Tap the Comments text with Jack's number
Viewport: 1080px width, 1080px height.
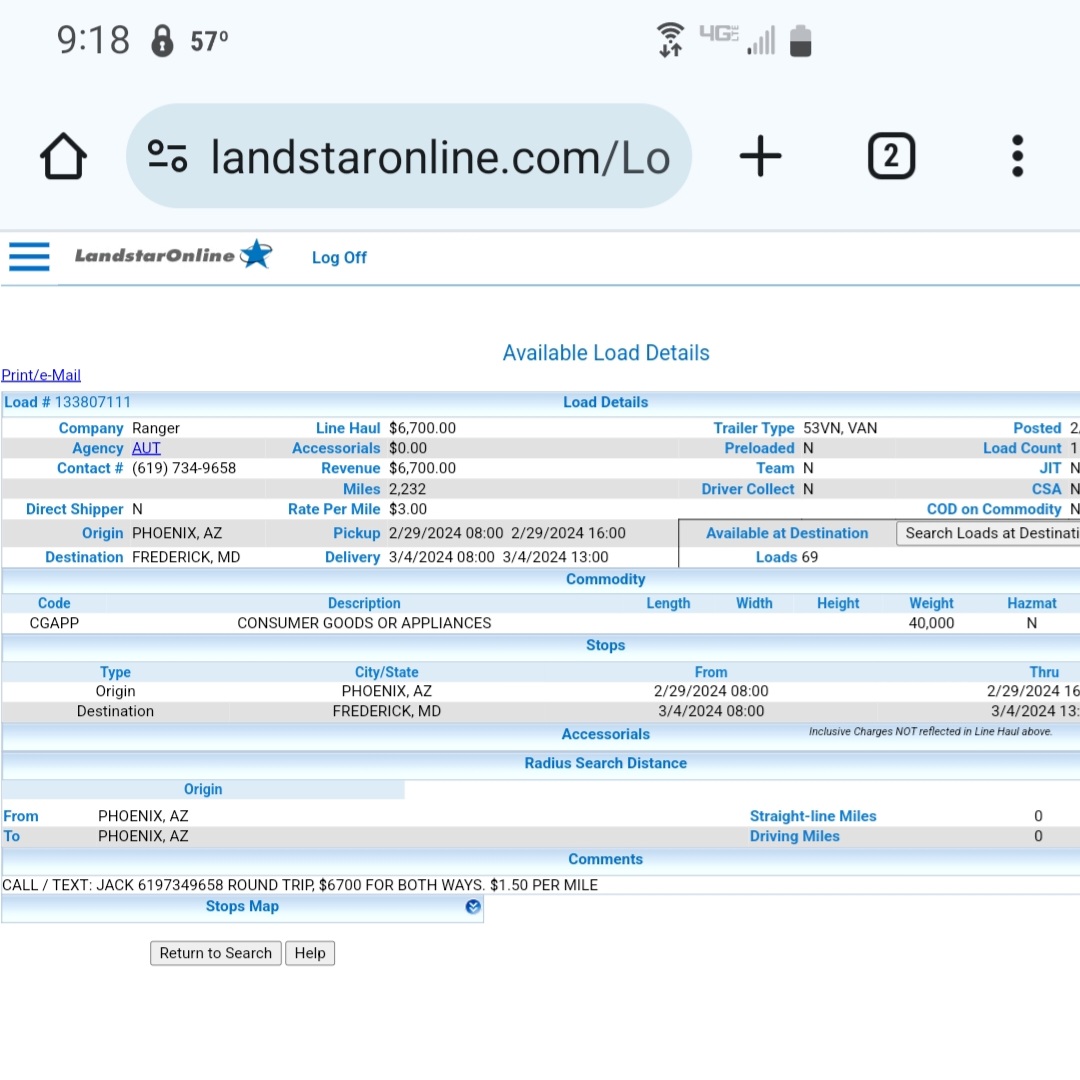point(300,885)
